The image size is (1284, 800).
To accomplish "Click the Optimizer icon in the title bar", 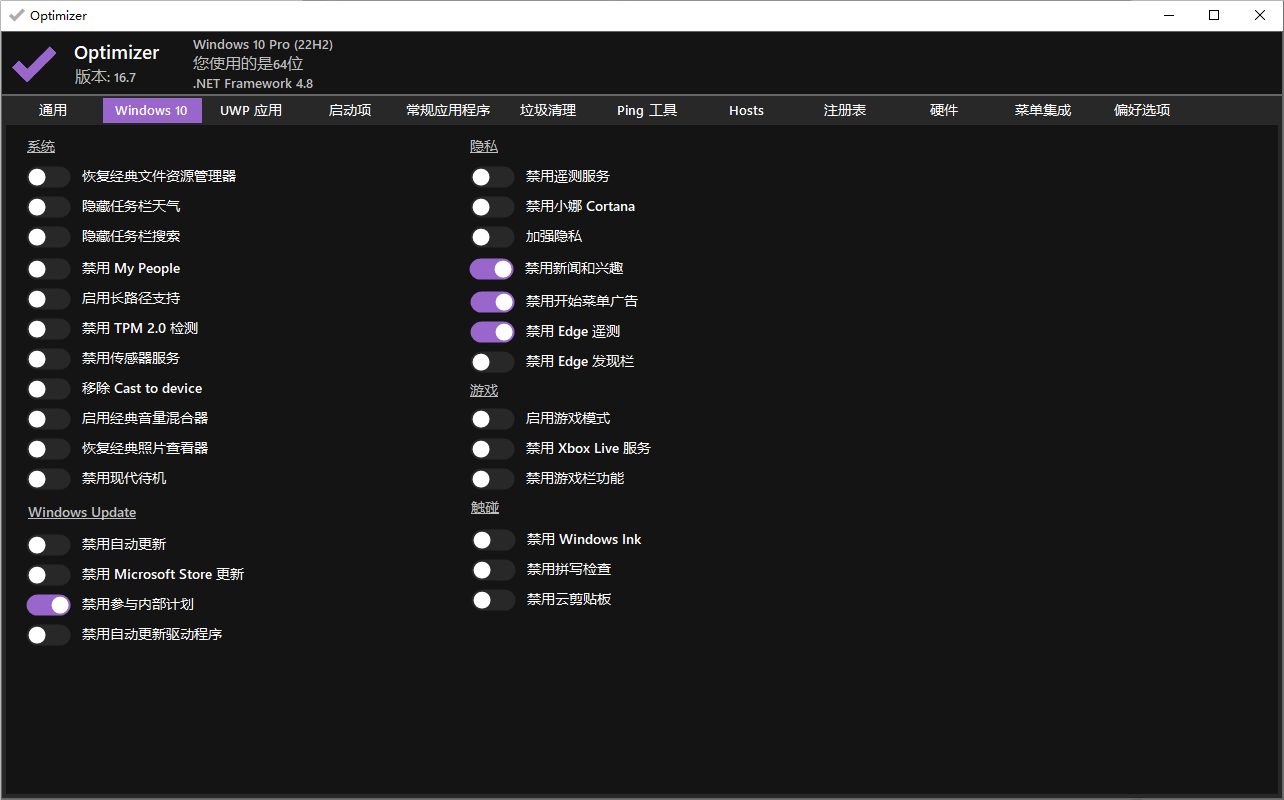I will (x=14, y=15).
